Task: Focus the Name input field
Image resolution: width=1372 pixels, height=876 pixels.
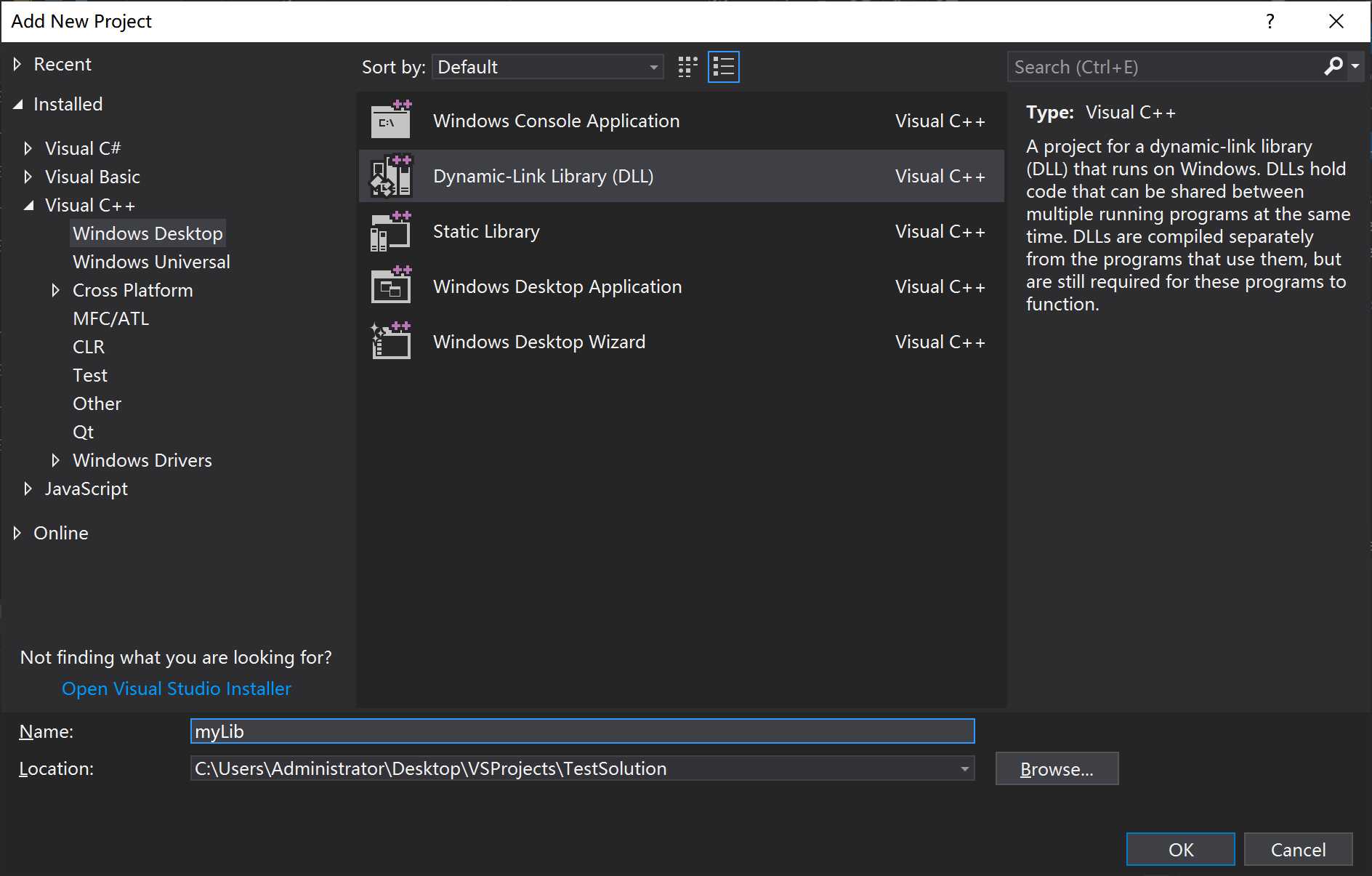Action: pyautogui.click(x=582, y=731)
